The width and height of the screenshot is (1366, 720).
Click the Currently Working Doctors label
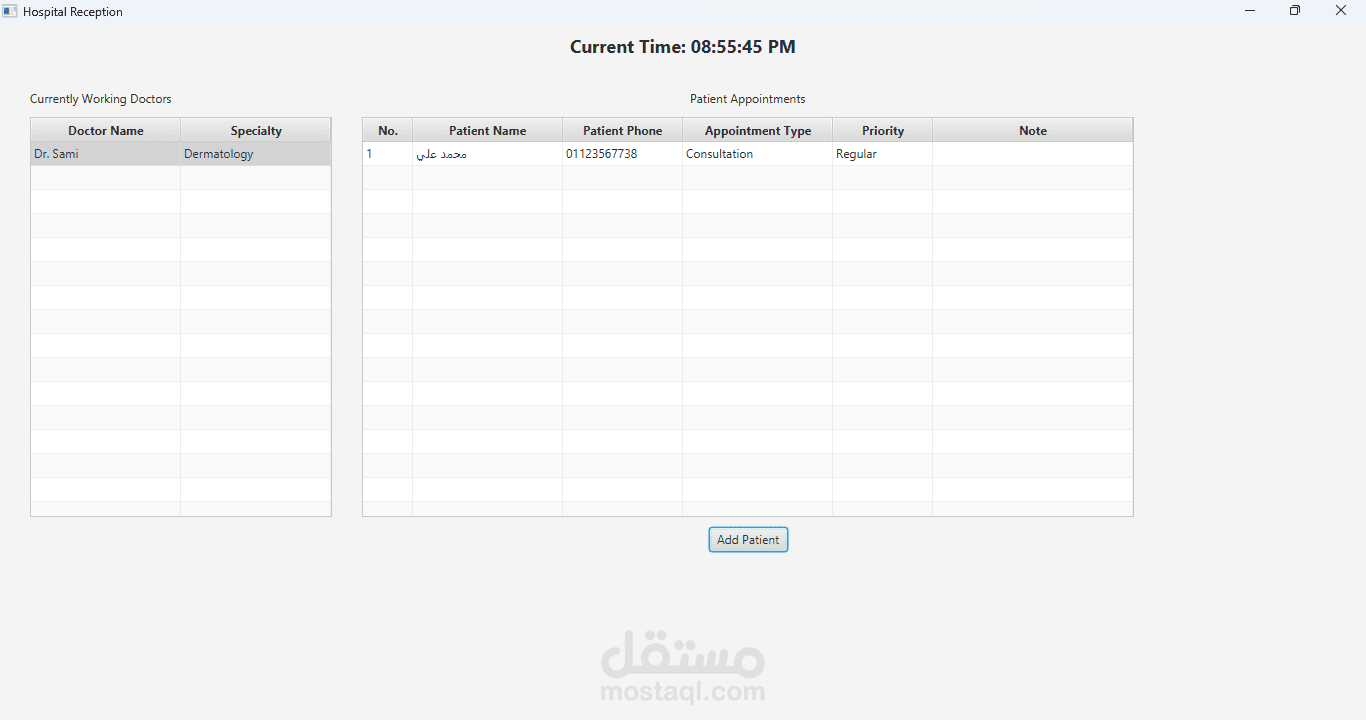point(101,99)
